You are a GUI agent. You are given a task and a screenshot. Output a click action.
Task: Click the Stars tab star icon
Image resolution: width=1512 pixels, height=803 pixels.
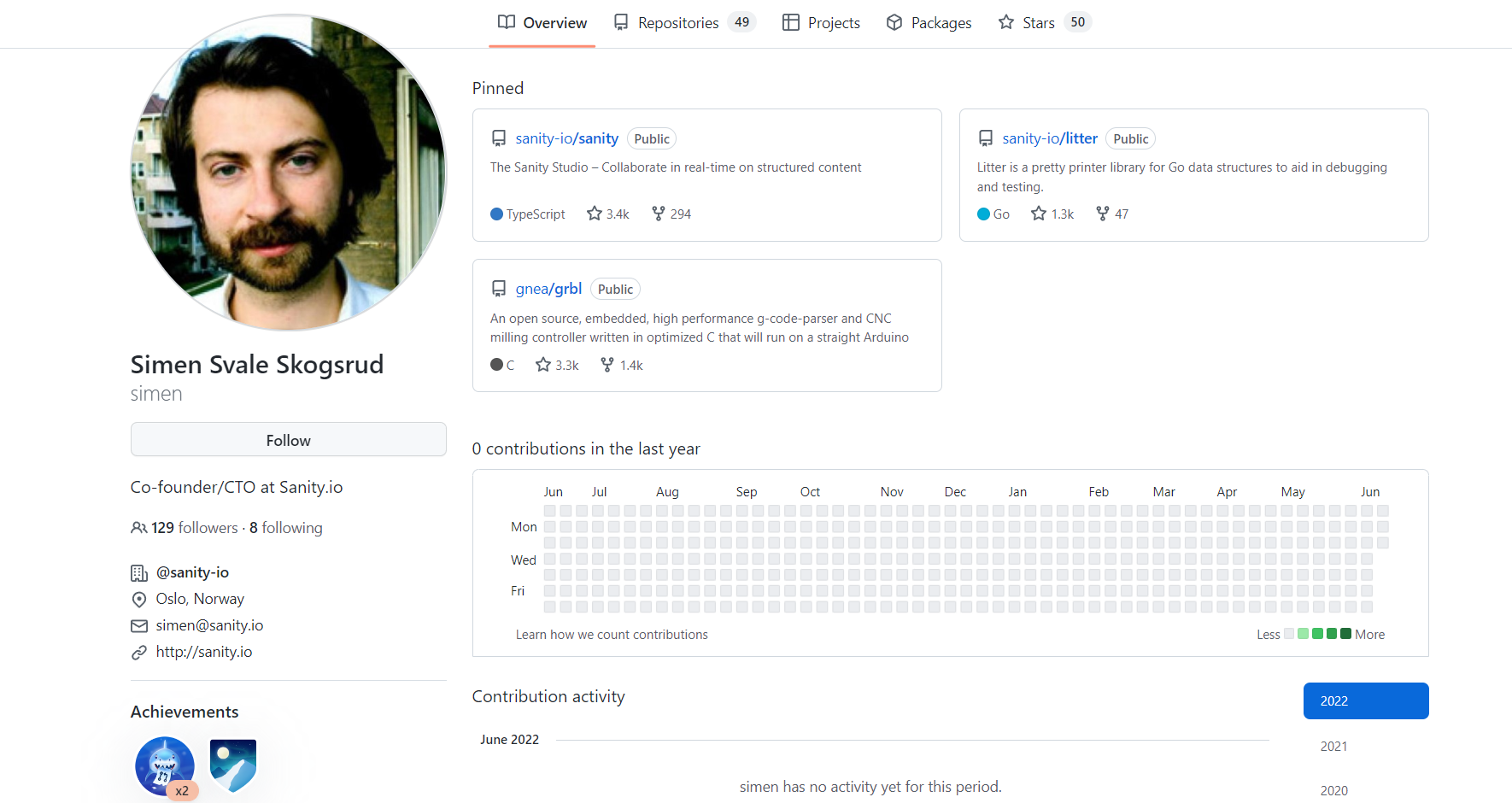pyautogui.click(x=1006, y=22)
